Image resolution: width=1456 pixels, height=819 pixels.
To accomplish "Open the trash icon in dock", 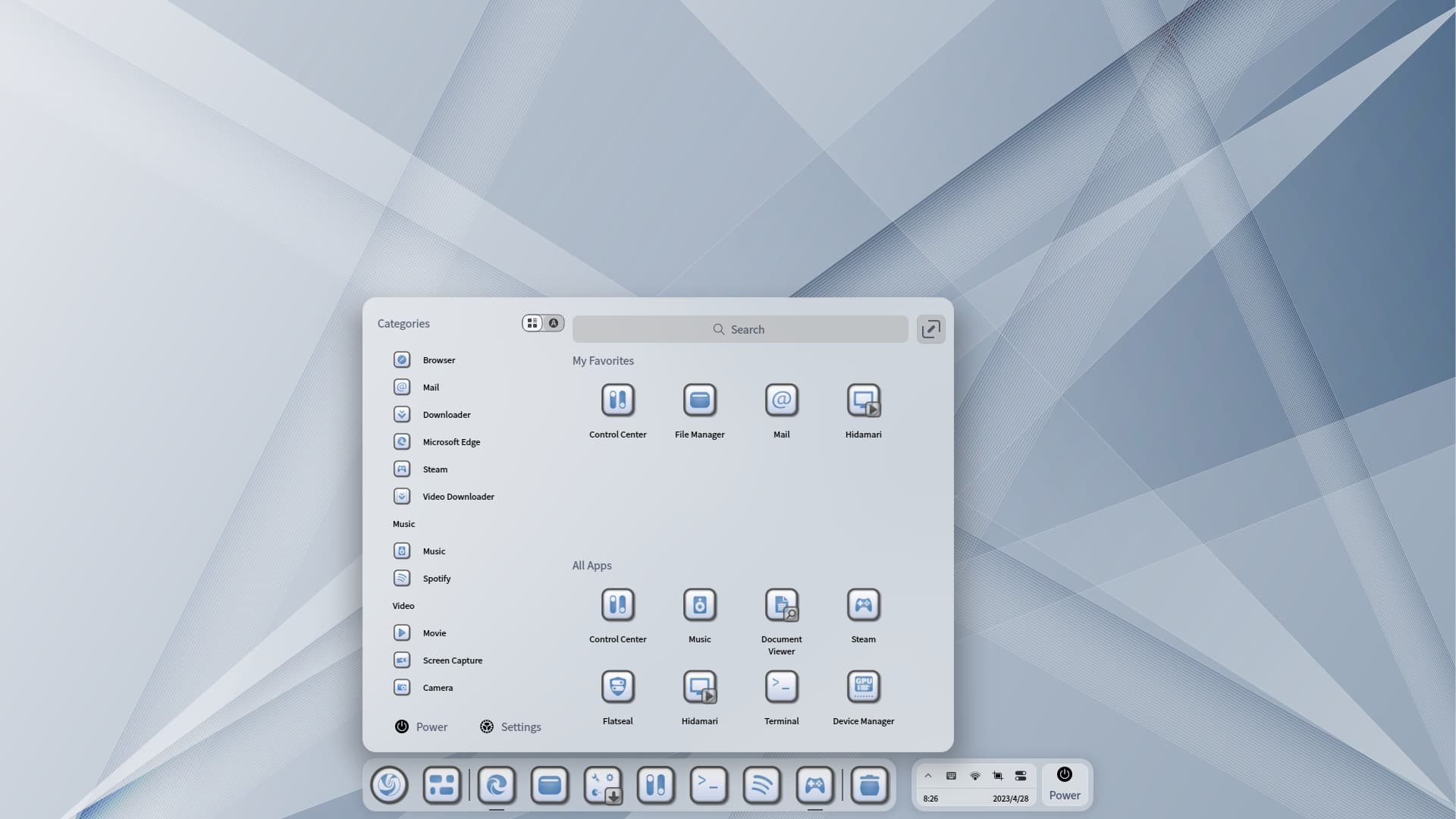I will 869,785.
